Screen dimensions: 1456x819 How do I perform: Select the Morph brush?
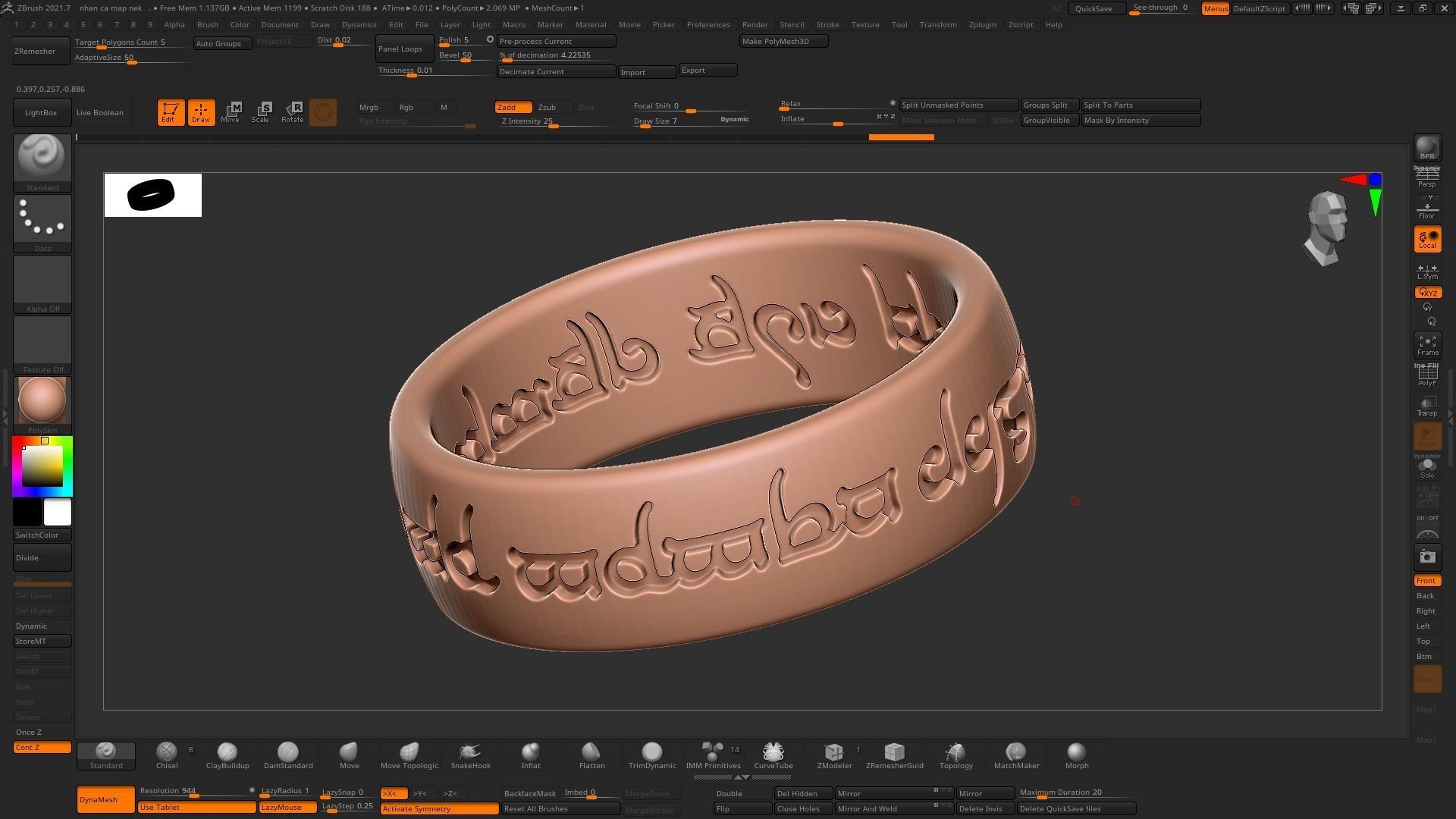(x=1077, y=755)
